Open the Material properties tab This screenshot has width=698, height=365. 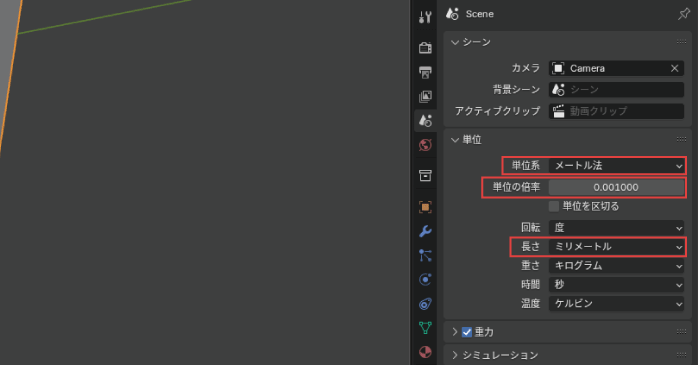pyautogui.click(x=425, y=352)
